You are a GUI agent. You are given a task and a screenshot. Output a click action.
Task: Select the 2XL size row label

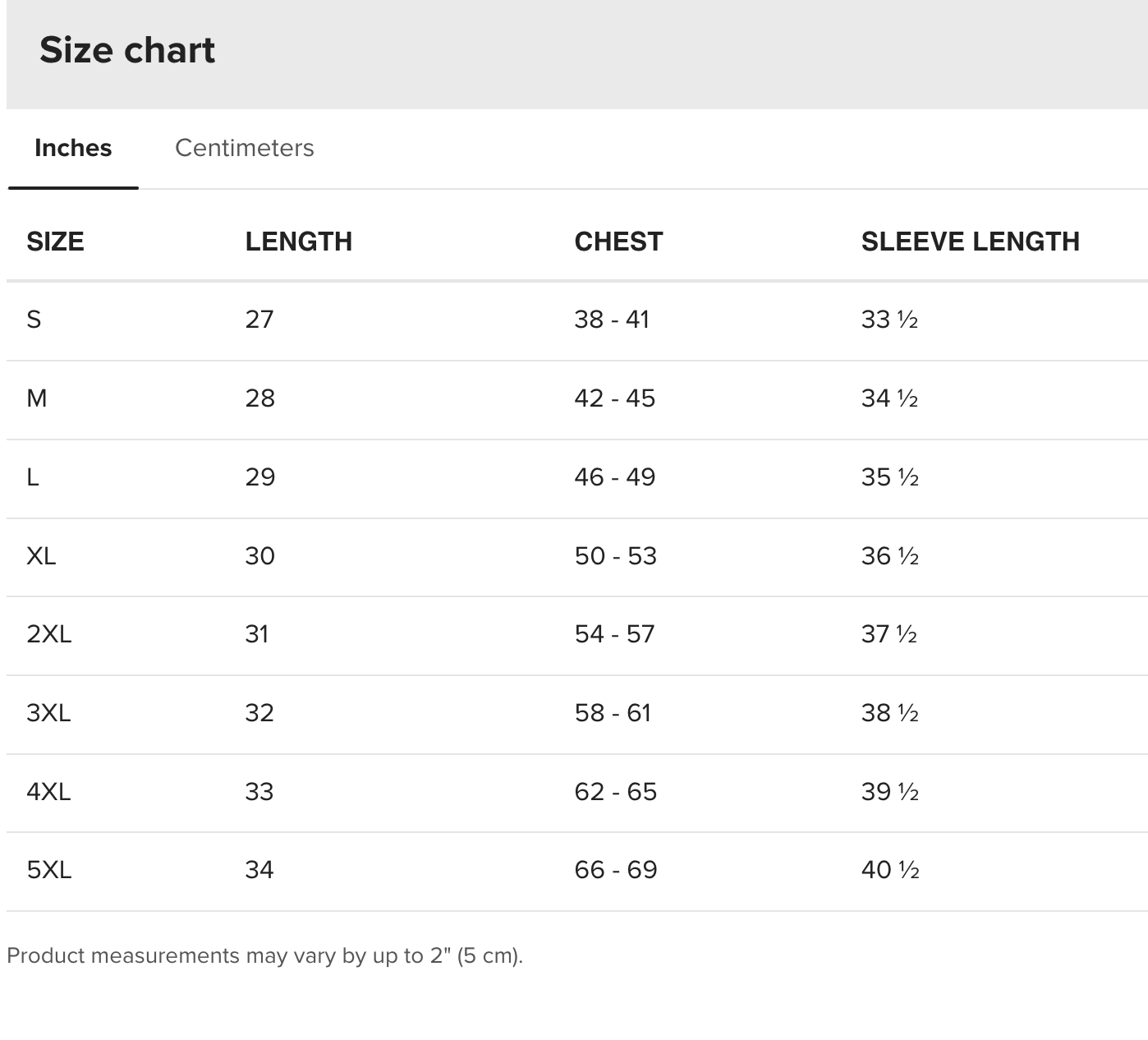point(49,634)
